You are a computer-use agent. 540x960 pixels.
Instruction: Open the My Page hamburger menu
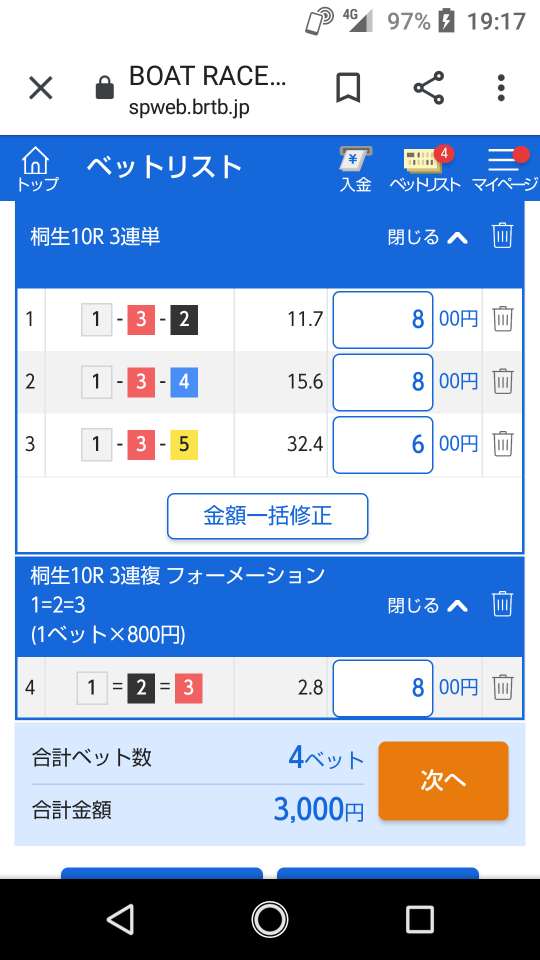[505, 169]
